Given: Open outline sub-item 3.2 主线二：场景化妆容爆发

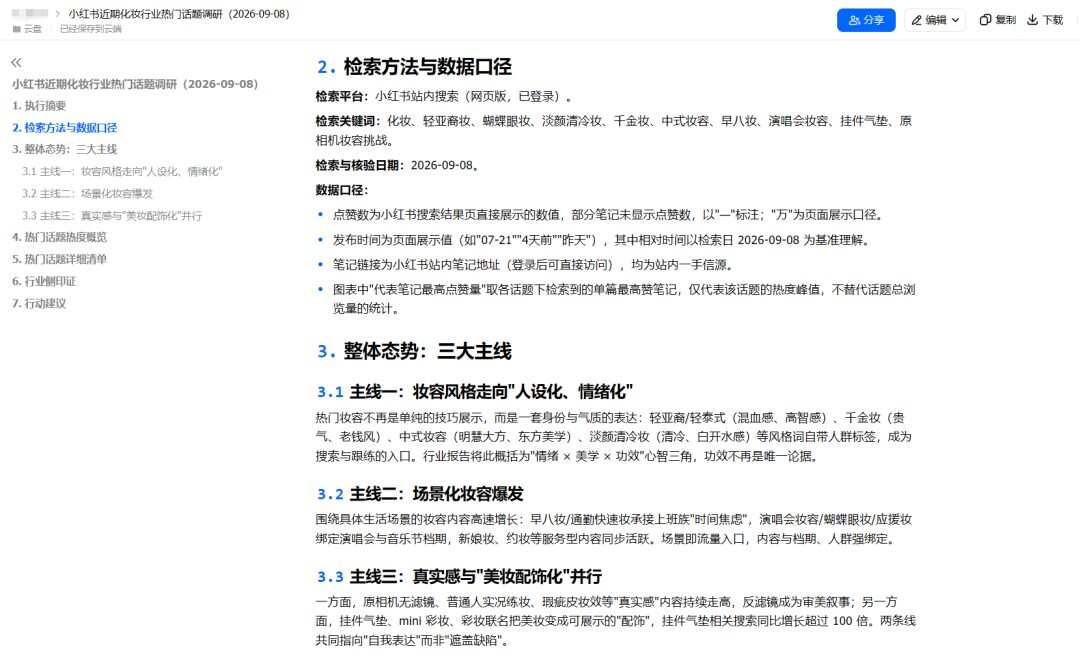Looking at the screenshot, I should click(x=87, y=194).
